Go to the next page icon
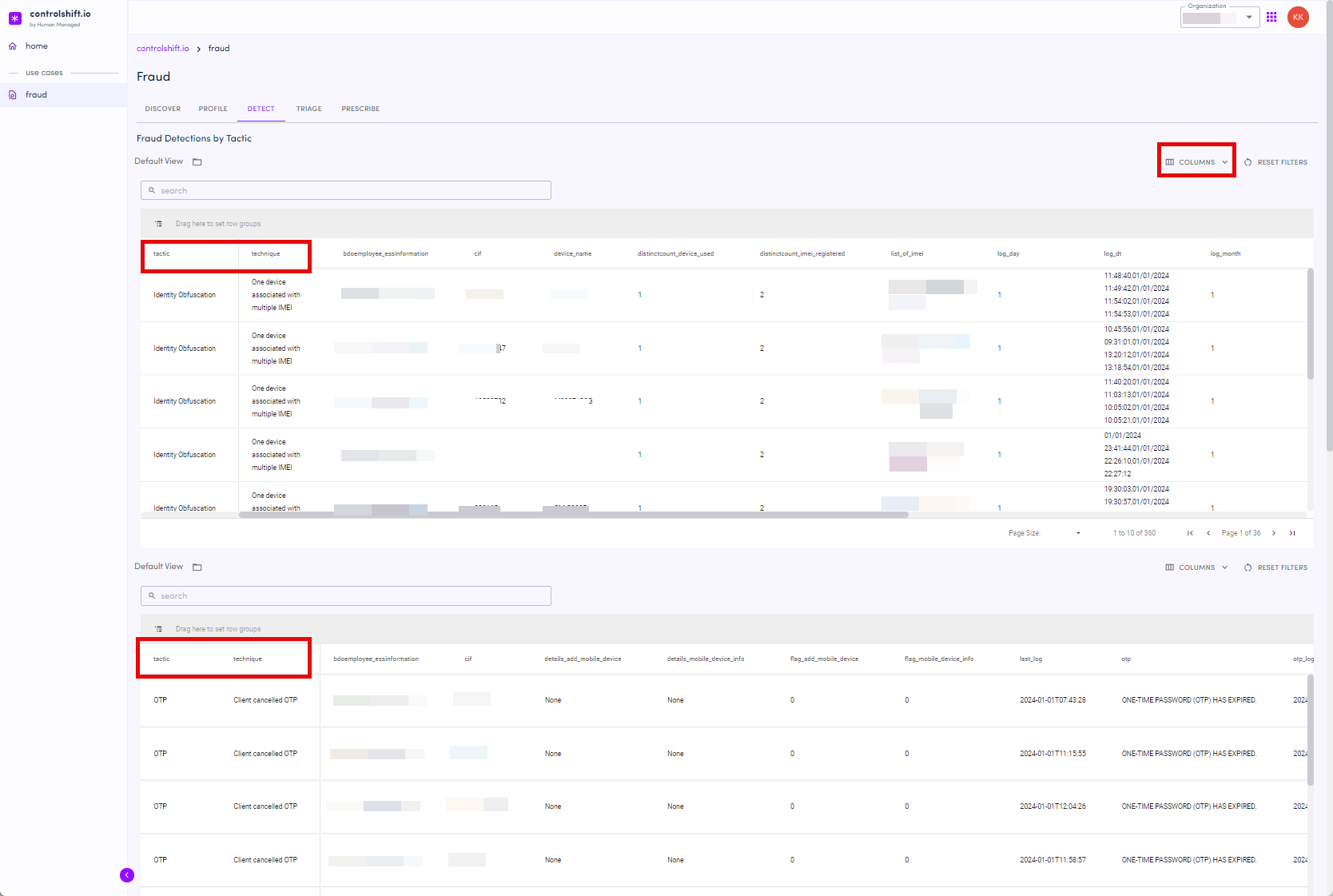The height and width of the screenshot is (896, 1333). (1274, 533)
